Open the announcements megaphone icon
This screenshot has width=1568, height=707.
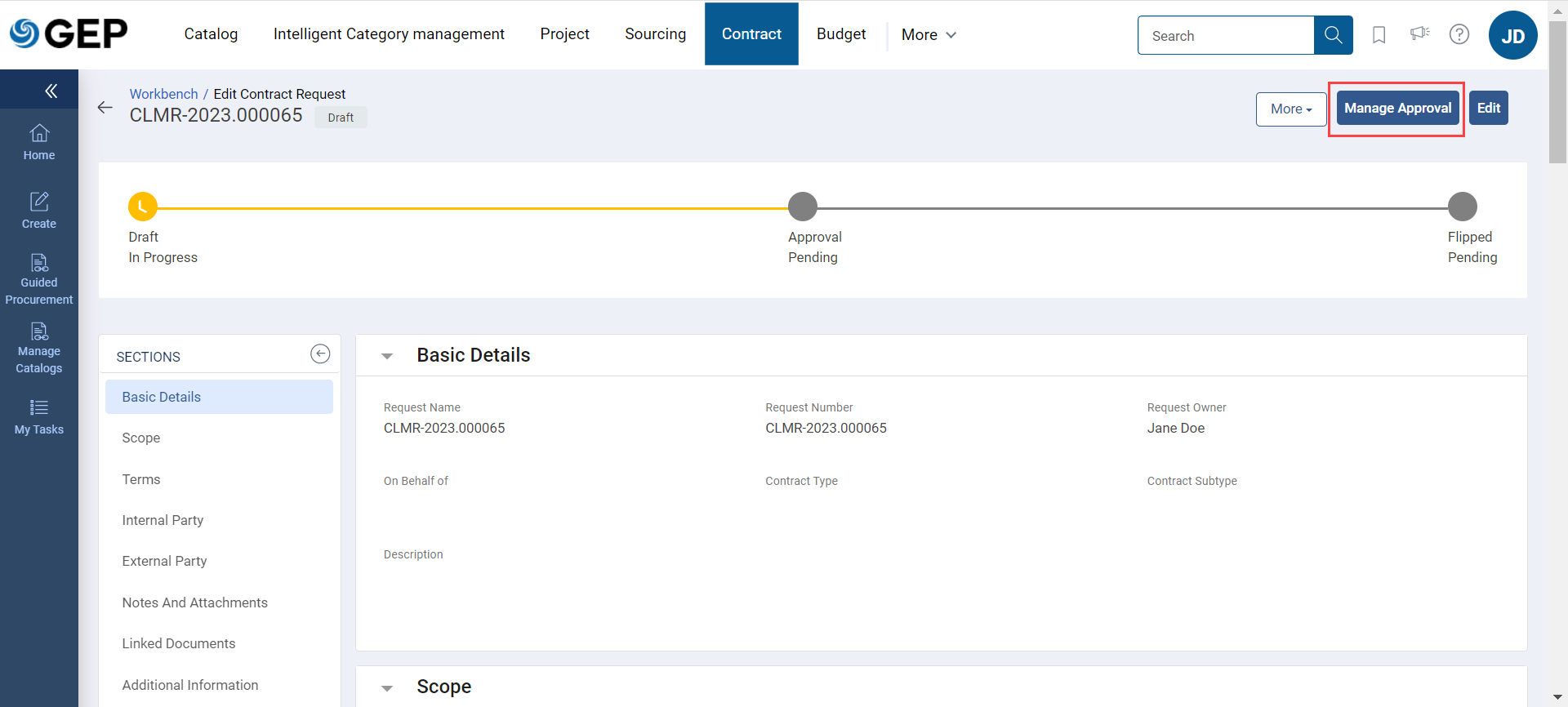click(x=1419, y=34)
